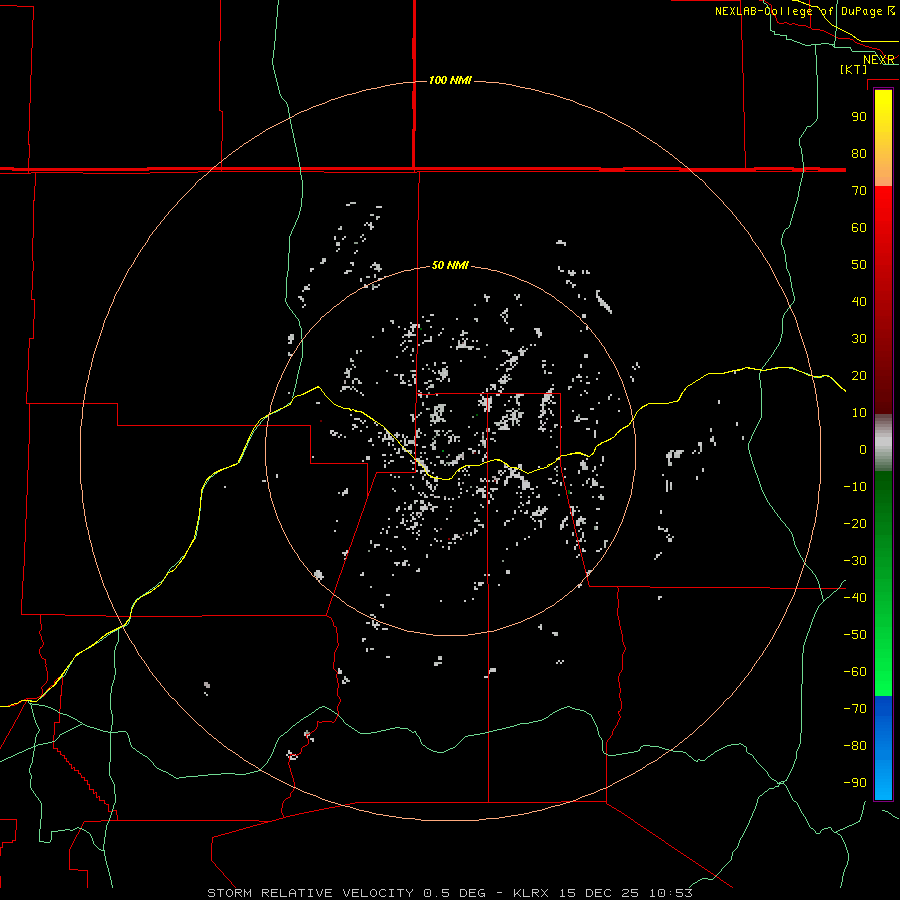The width and height of the screenshot is (900, 900).
Task: Click the -70 value on the velocity scale
Action: pos(855,709)
